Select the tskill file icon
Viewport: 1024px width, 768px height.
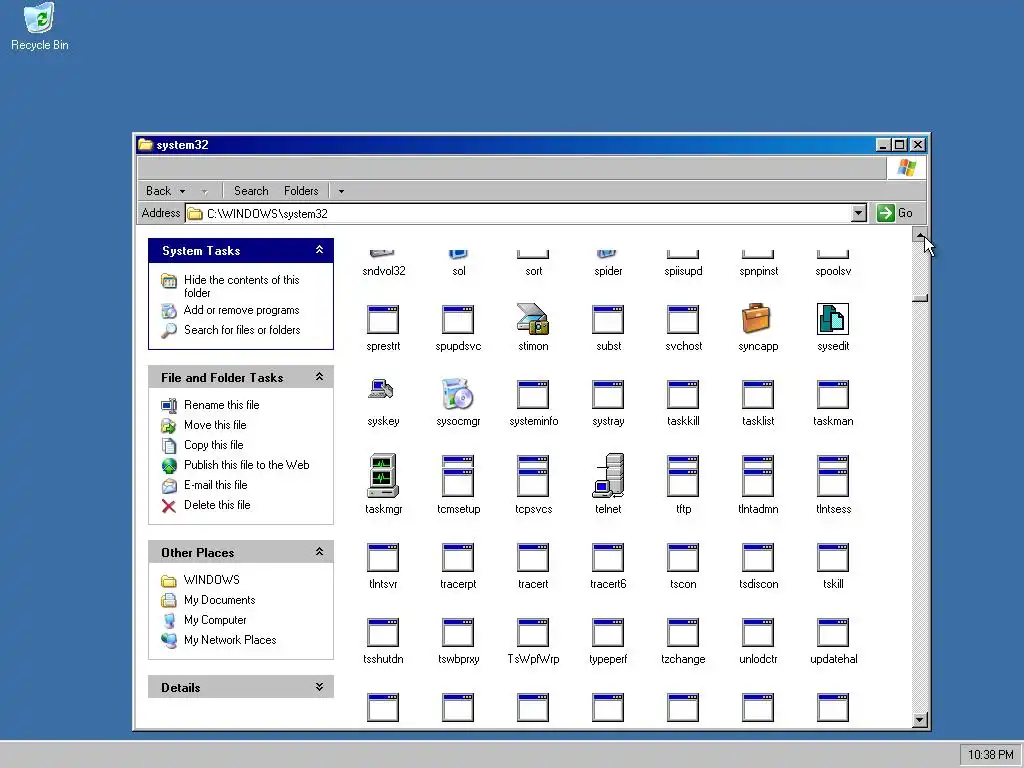pyautogui.click(x=833, y=558)
